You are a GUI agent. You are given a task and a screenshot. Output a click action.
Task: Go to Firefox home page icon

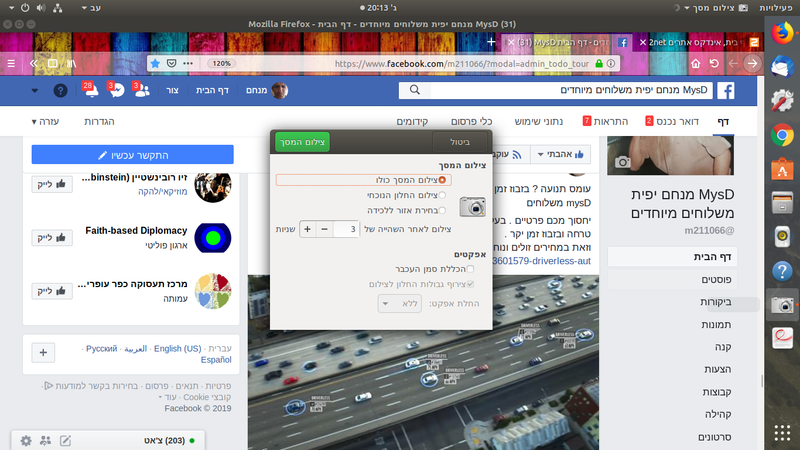click(x=695, y=63)
